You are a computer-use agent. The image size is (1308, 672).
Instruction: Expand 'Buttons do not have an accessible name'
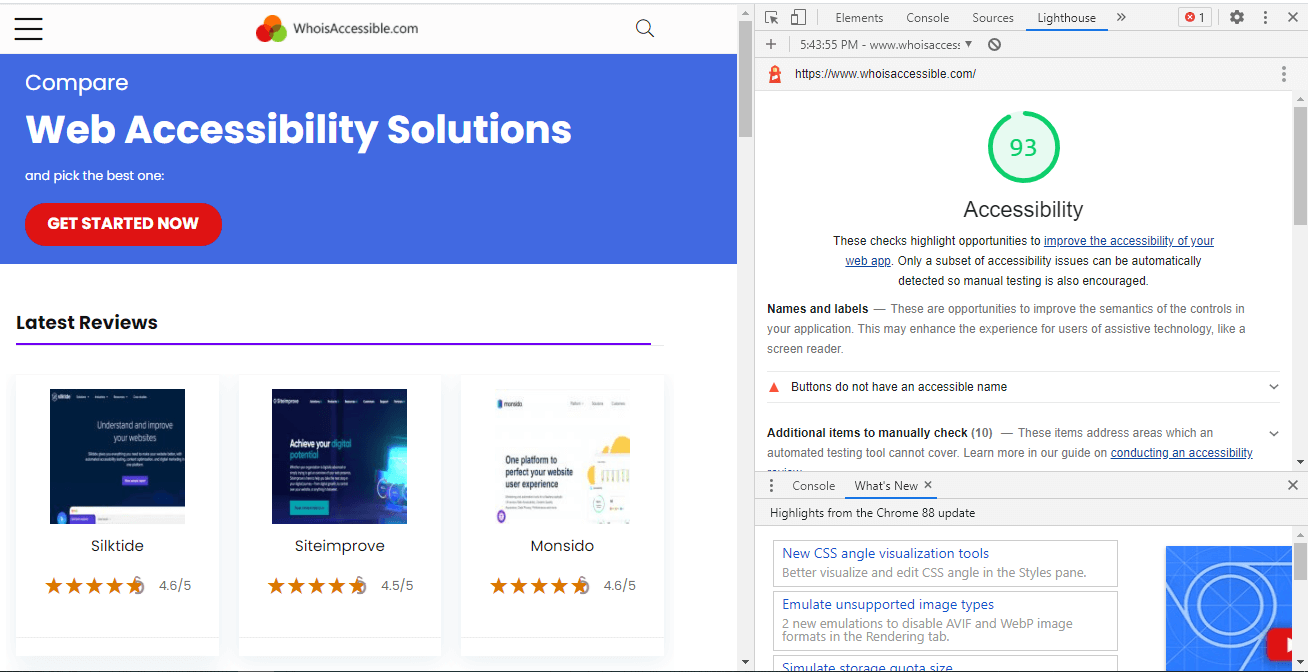pos(1023,387)
